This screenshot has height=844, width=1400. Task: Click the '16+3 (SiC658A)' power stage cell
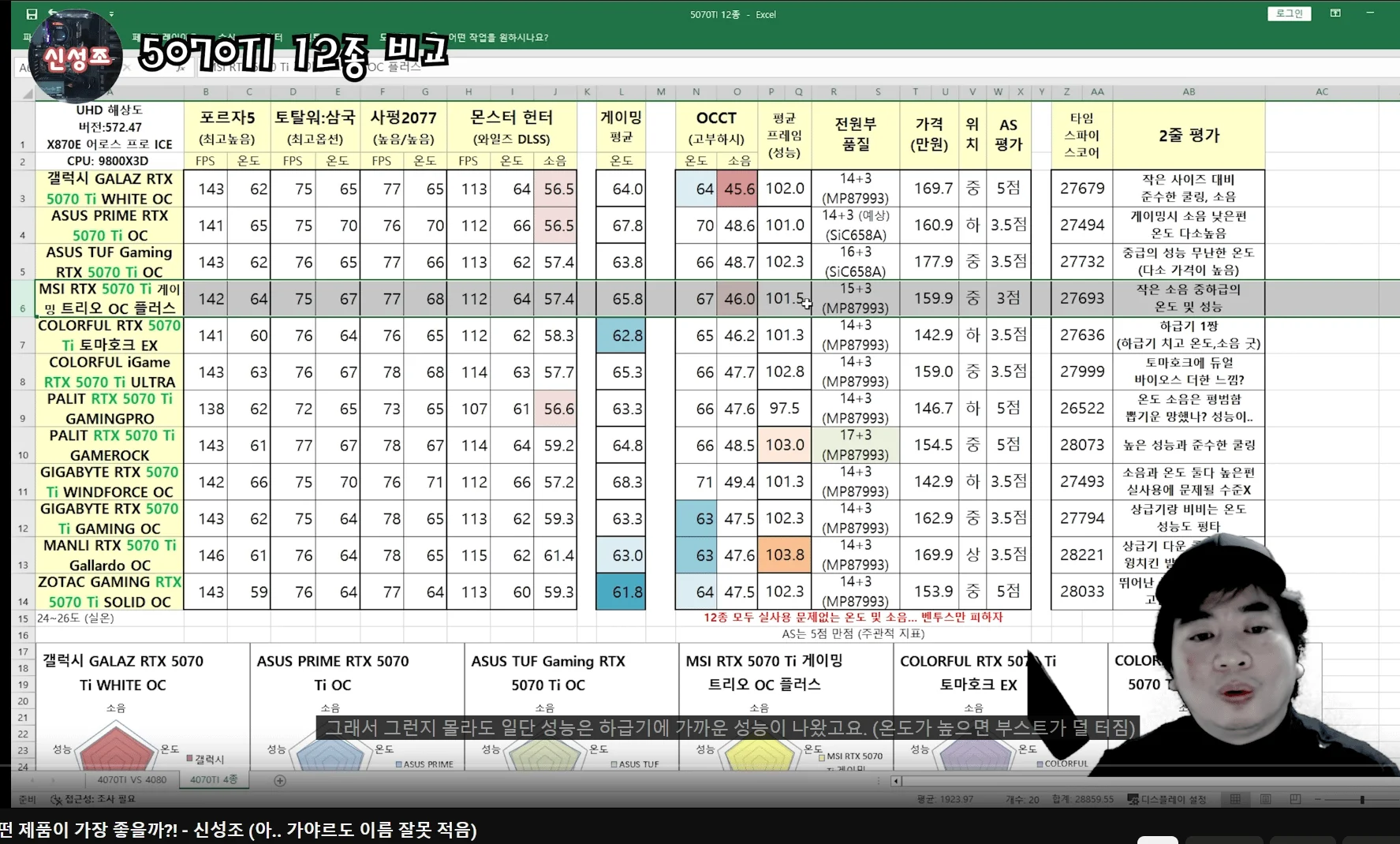pos(856,262)
